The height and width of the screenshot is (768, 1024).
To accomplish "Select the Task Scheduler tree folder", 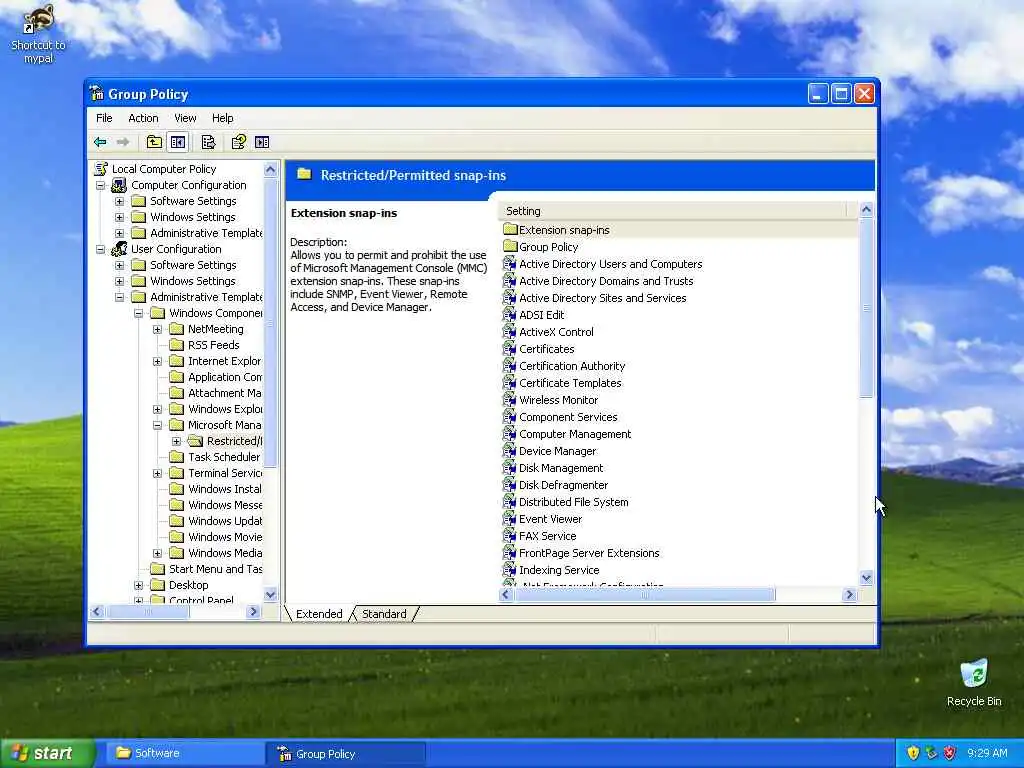I will [x=215, y=457].
